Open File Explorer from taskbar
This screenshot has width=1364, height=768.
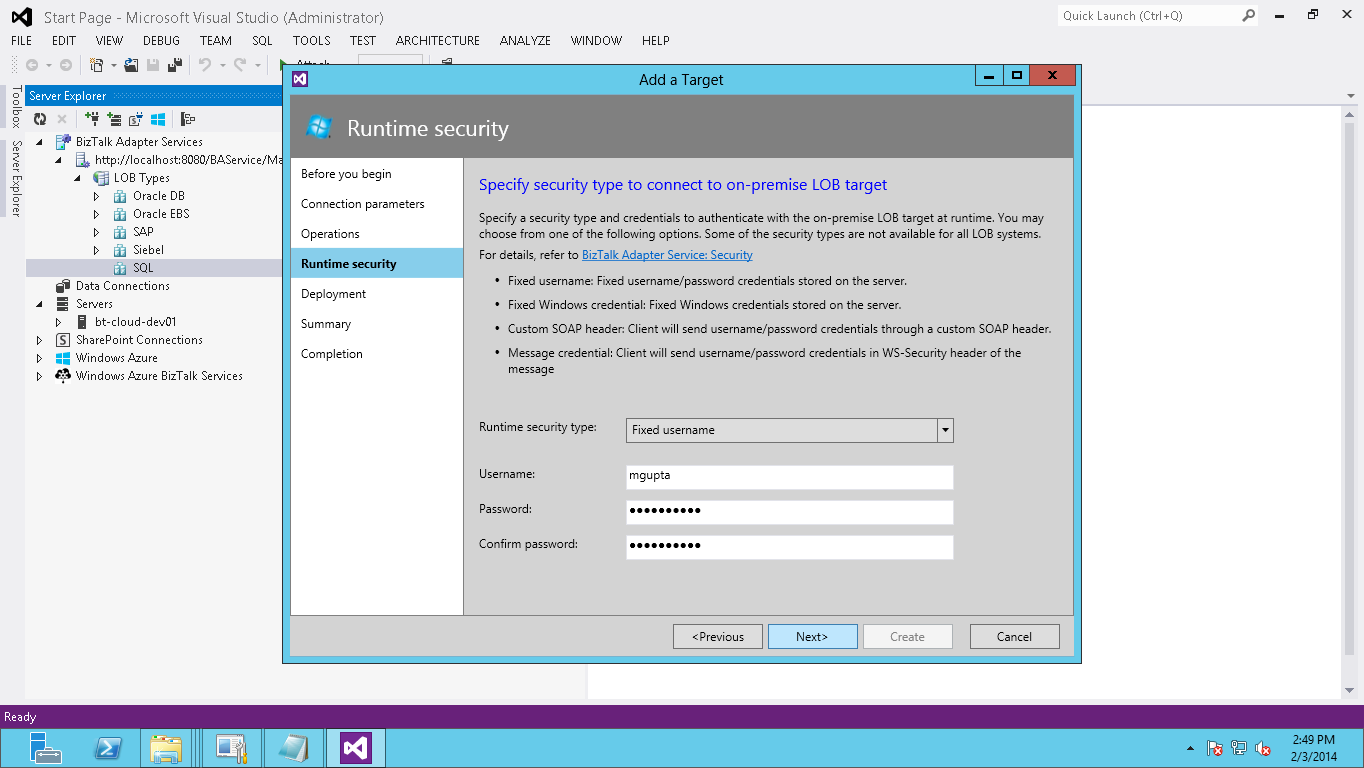point(166,748)
